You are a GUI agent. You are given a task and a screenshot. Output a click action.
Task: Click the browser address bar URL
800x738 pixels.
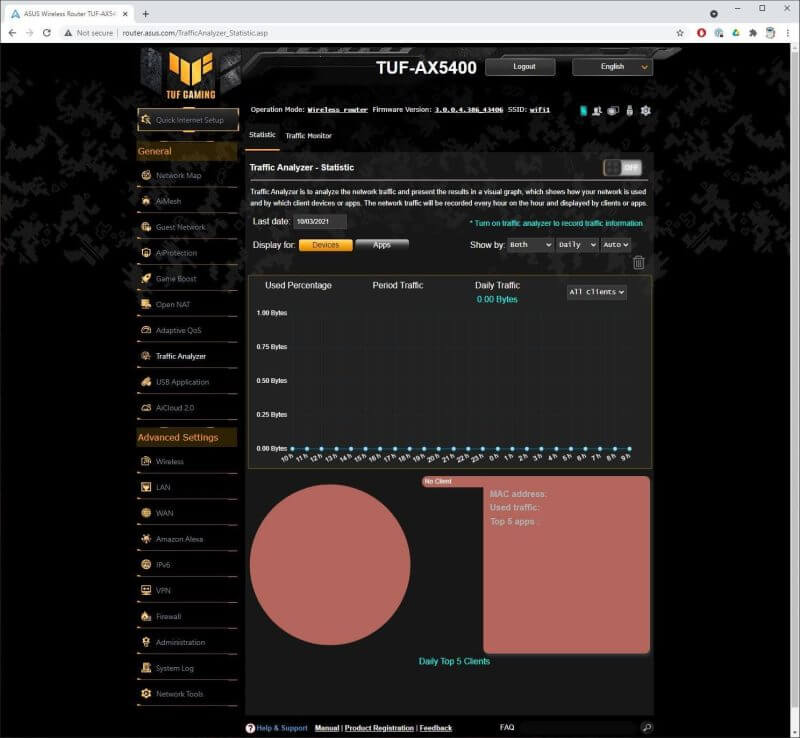pos(195,33)
